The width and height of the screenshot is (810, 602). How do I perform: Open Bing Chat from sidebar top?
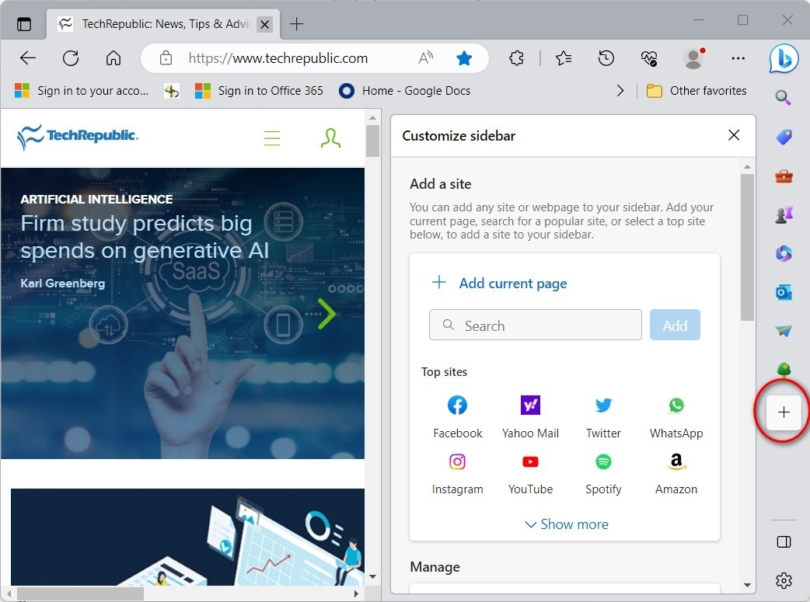tap(784, 59)
